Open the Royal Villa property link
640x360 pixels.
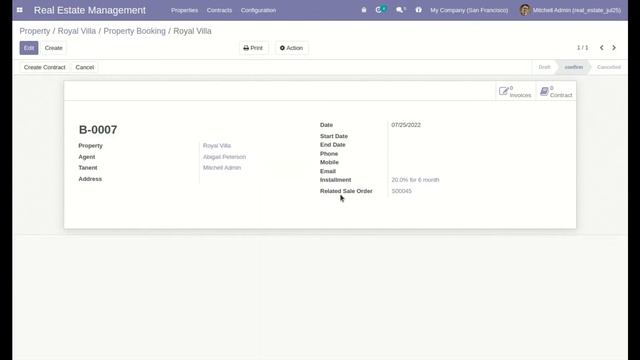[217, 146]
